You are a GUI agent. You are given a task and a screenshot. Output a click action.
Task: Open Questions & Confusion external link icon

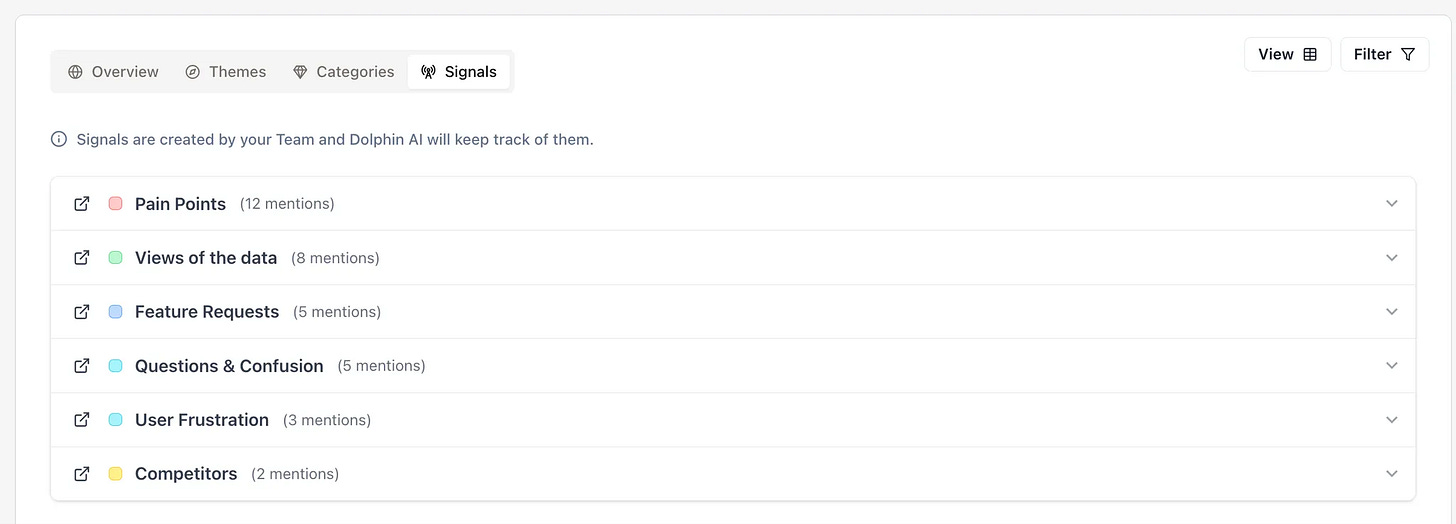point(82,366)
